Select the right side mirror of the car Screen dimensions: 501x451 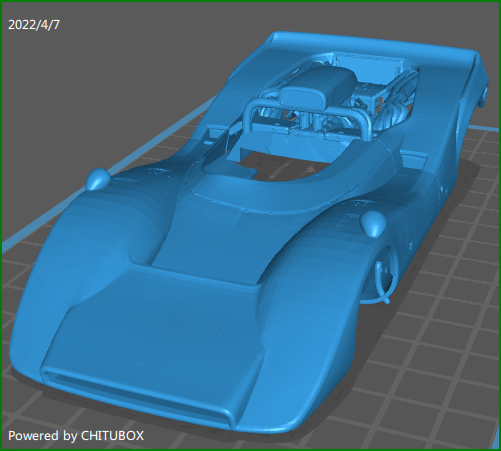(x=373, y=224)
